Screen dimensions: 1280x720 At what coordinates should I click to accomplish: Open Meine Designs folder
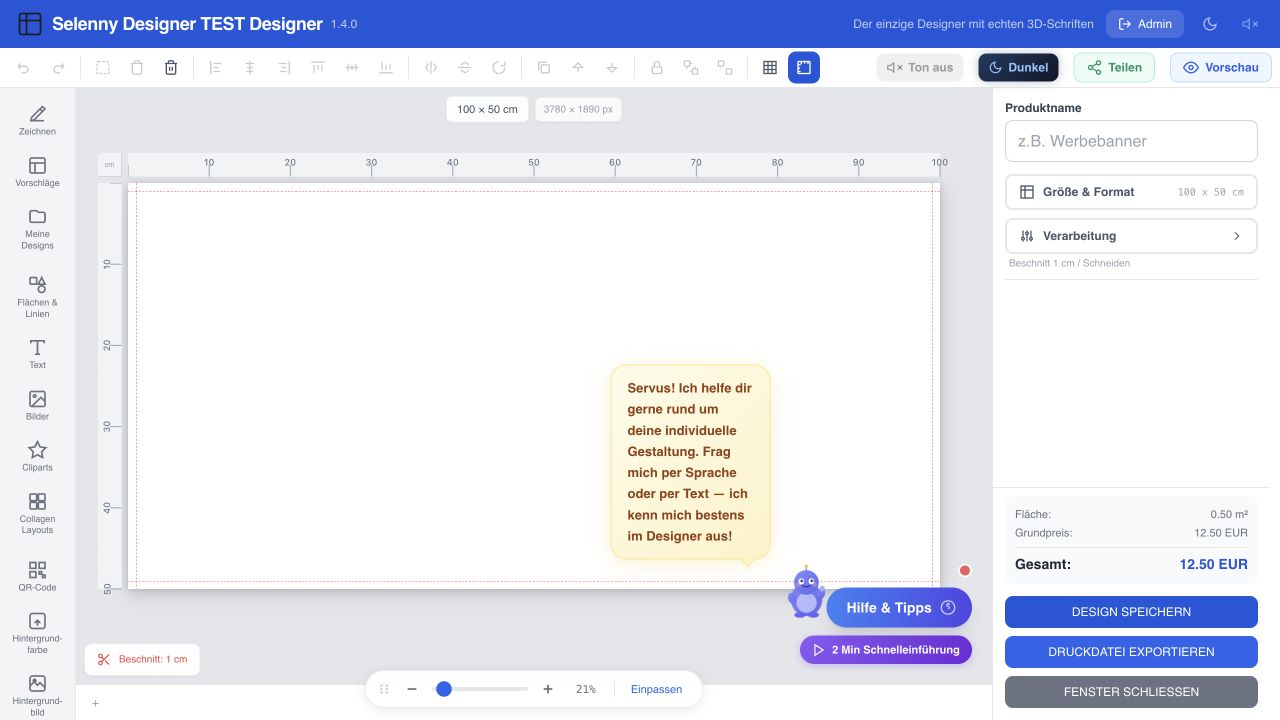37,229
